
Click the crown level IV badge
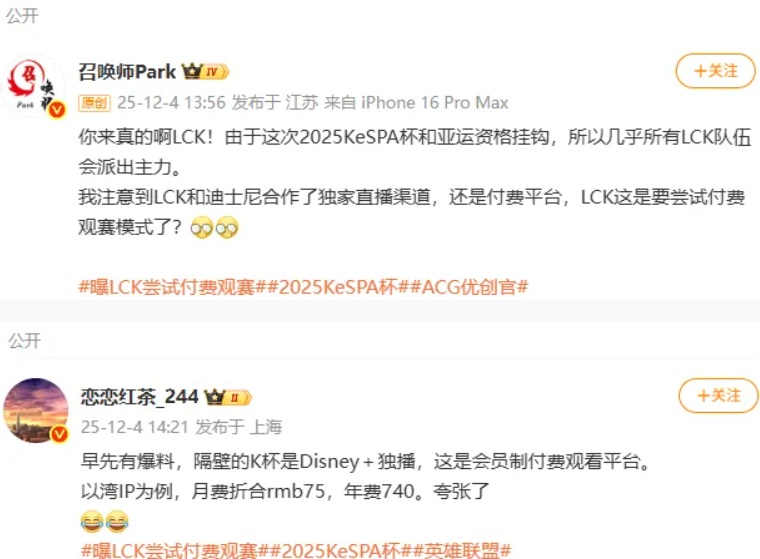(x=205, y=72)
